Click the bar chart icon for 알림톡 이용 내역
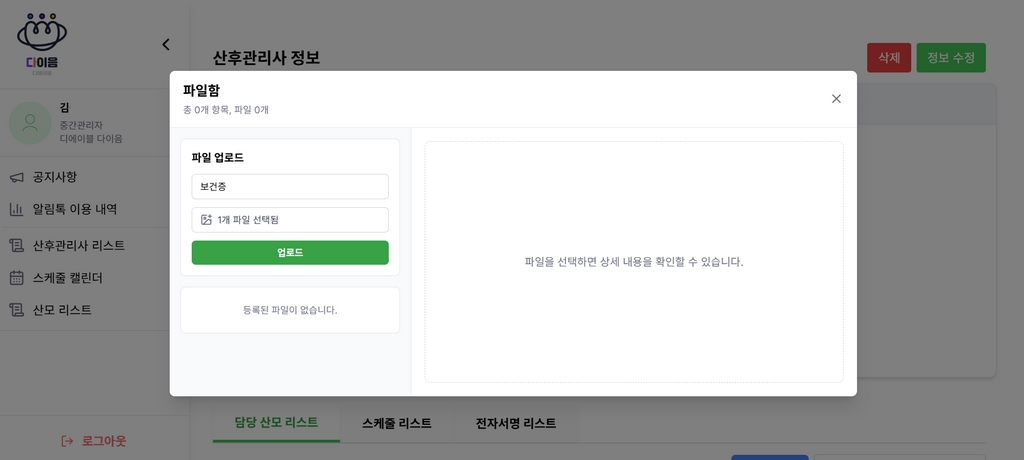 click(16, 210)
